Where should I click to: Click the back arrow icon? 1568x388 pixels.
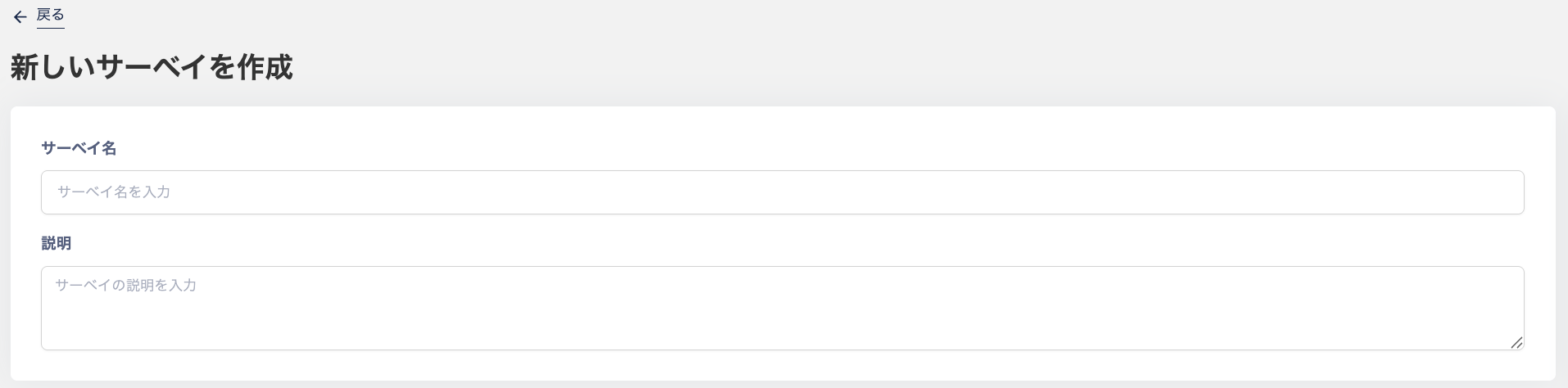[x=20, y=17]
